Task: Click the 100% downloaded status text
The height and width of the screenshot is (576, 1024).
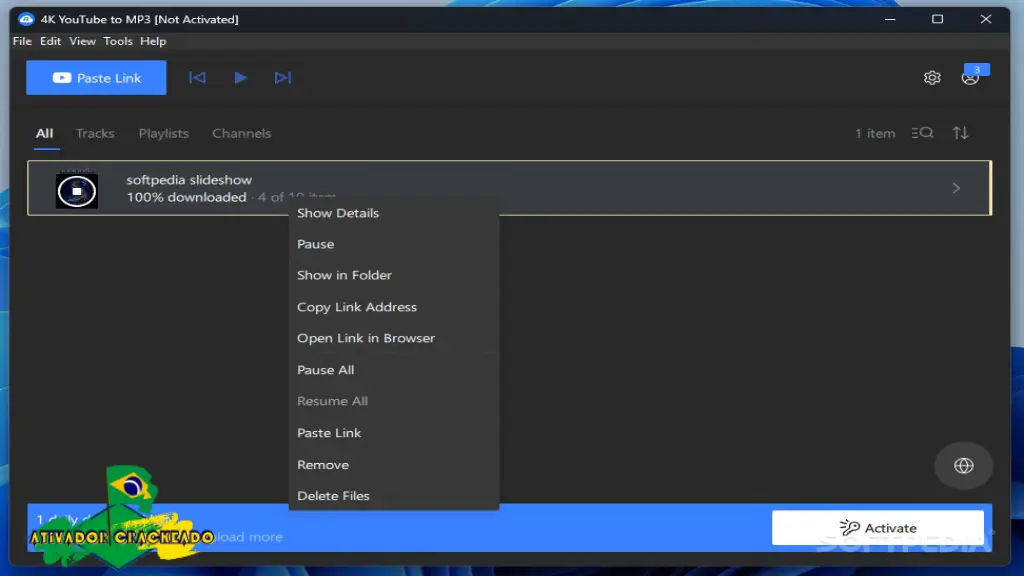Action: tap(186, 197)
